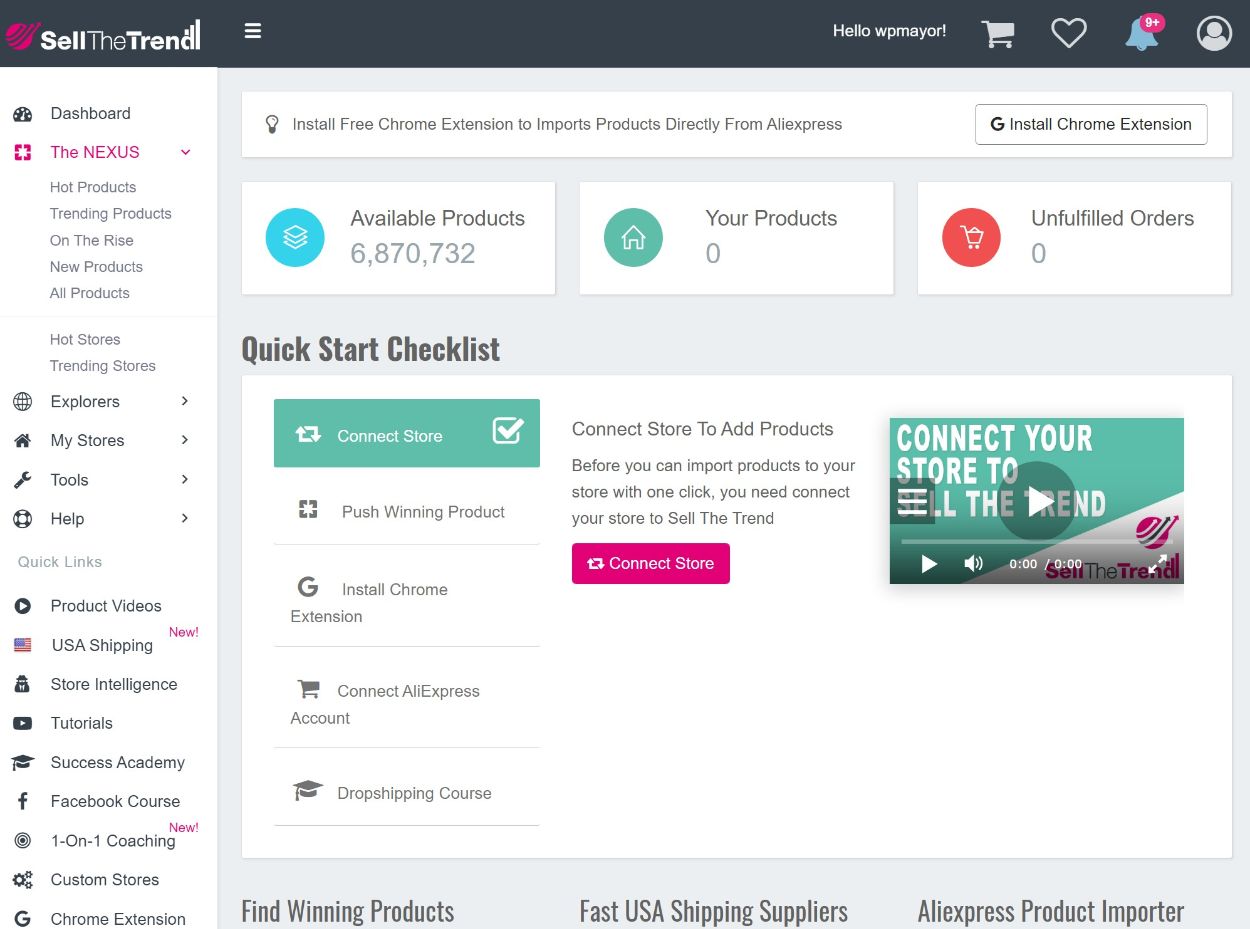Play video using bottom-left play control
This screenshot has width=1250, height=929.
[x=929, y=564]
